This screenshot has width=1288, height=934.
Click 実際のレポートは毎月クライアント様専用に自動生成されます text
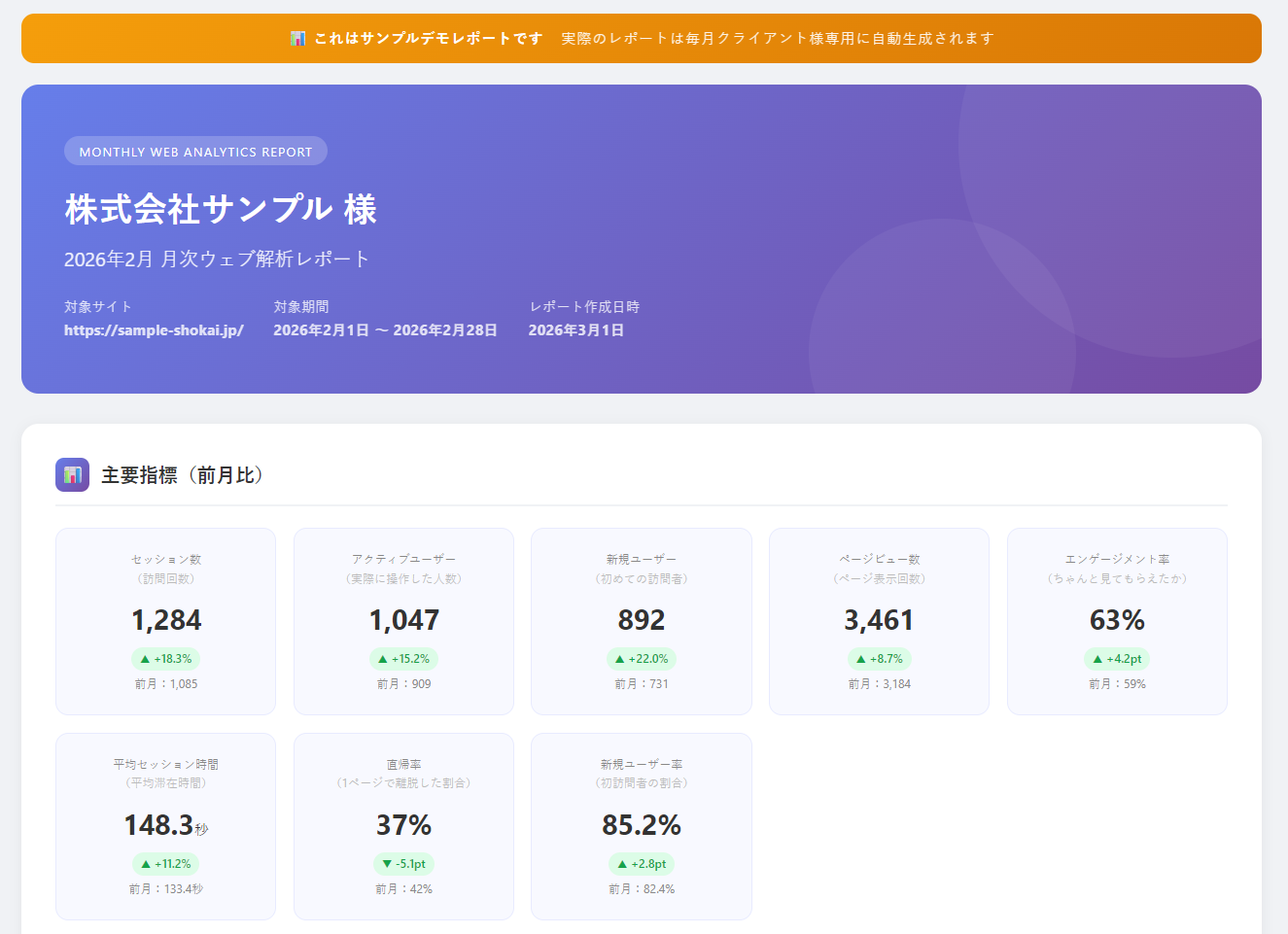click(778, 38)
